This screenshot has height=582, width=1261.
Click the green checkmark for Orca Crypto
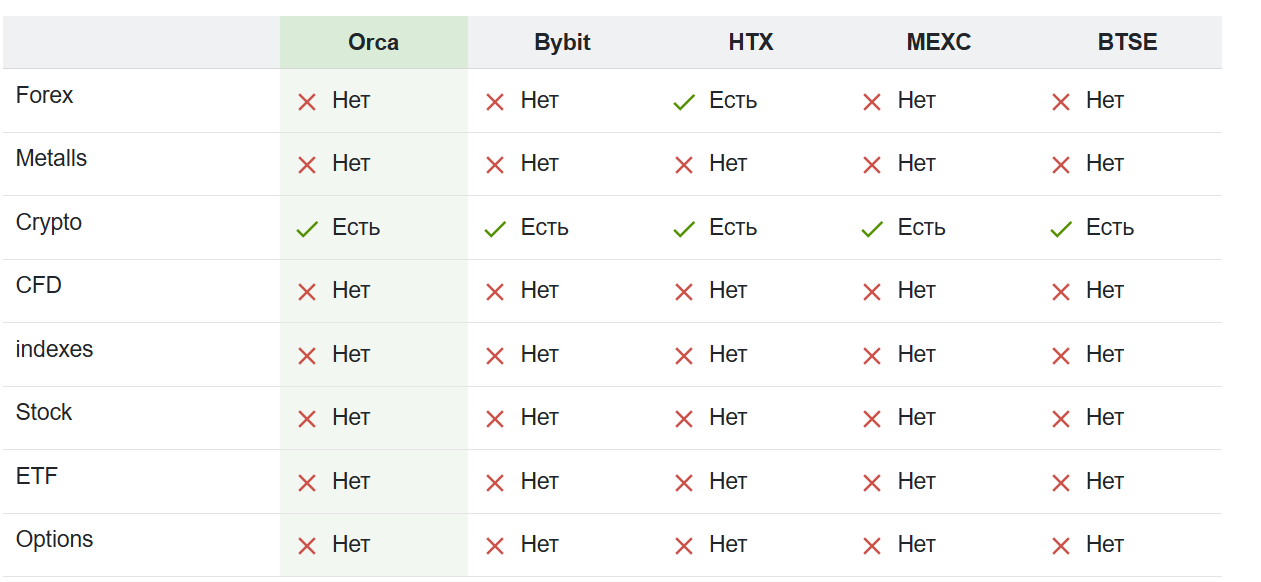(307, 229)
